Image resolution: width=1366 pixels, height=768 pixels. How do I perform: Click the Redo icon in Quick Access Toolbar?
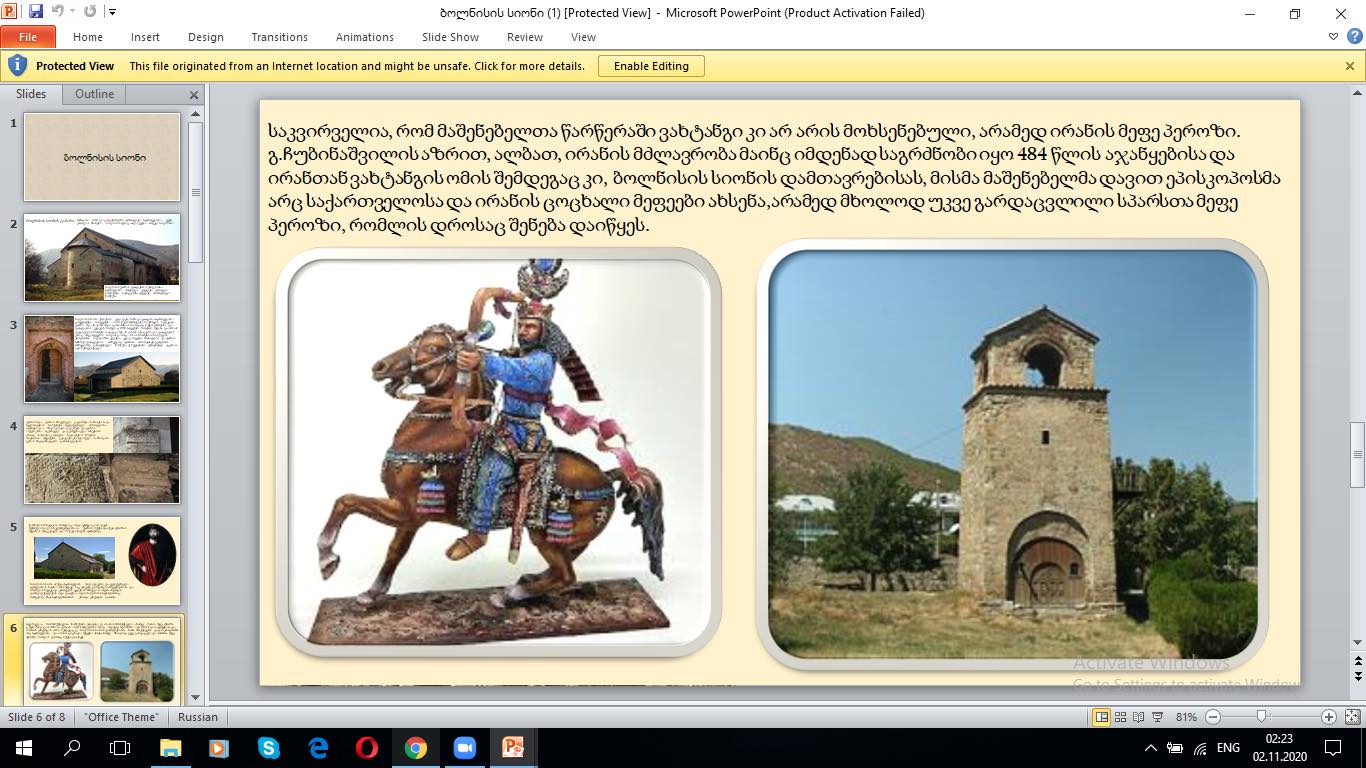pos(91,12)
